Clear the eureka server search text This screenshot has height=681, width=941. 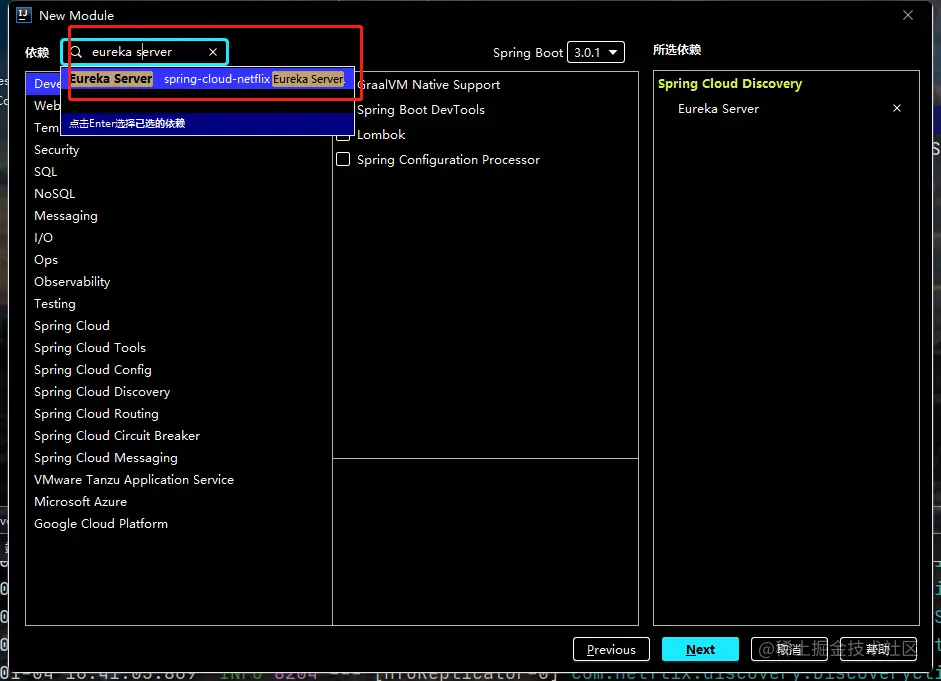pyautogui.click(x=213, y=52)
